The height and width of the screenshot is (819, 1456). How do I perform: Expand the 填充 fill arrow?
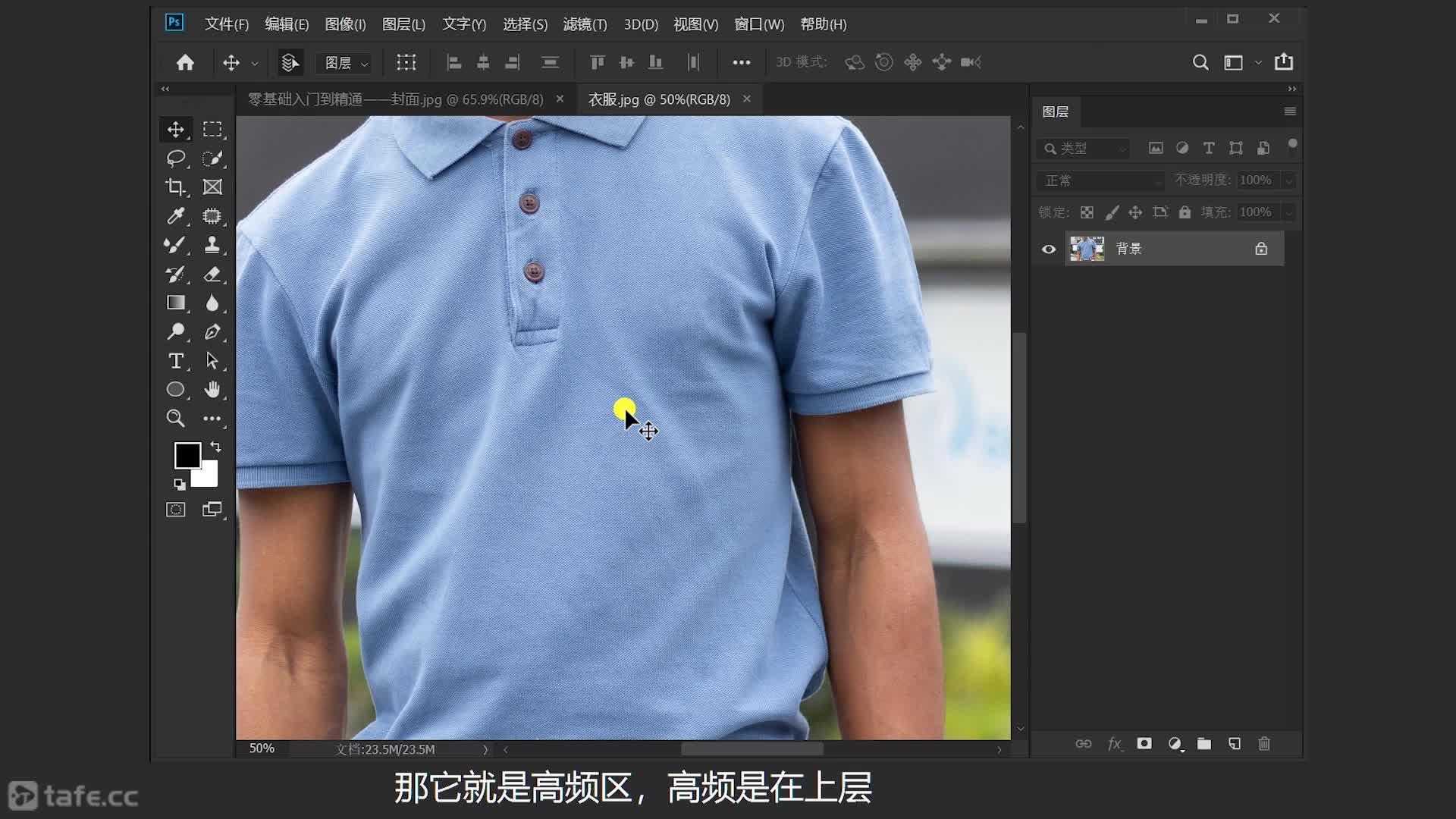[1288, 212]
